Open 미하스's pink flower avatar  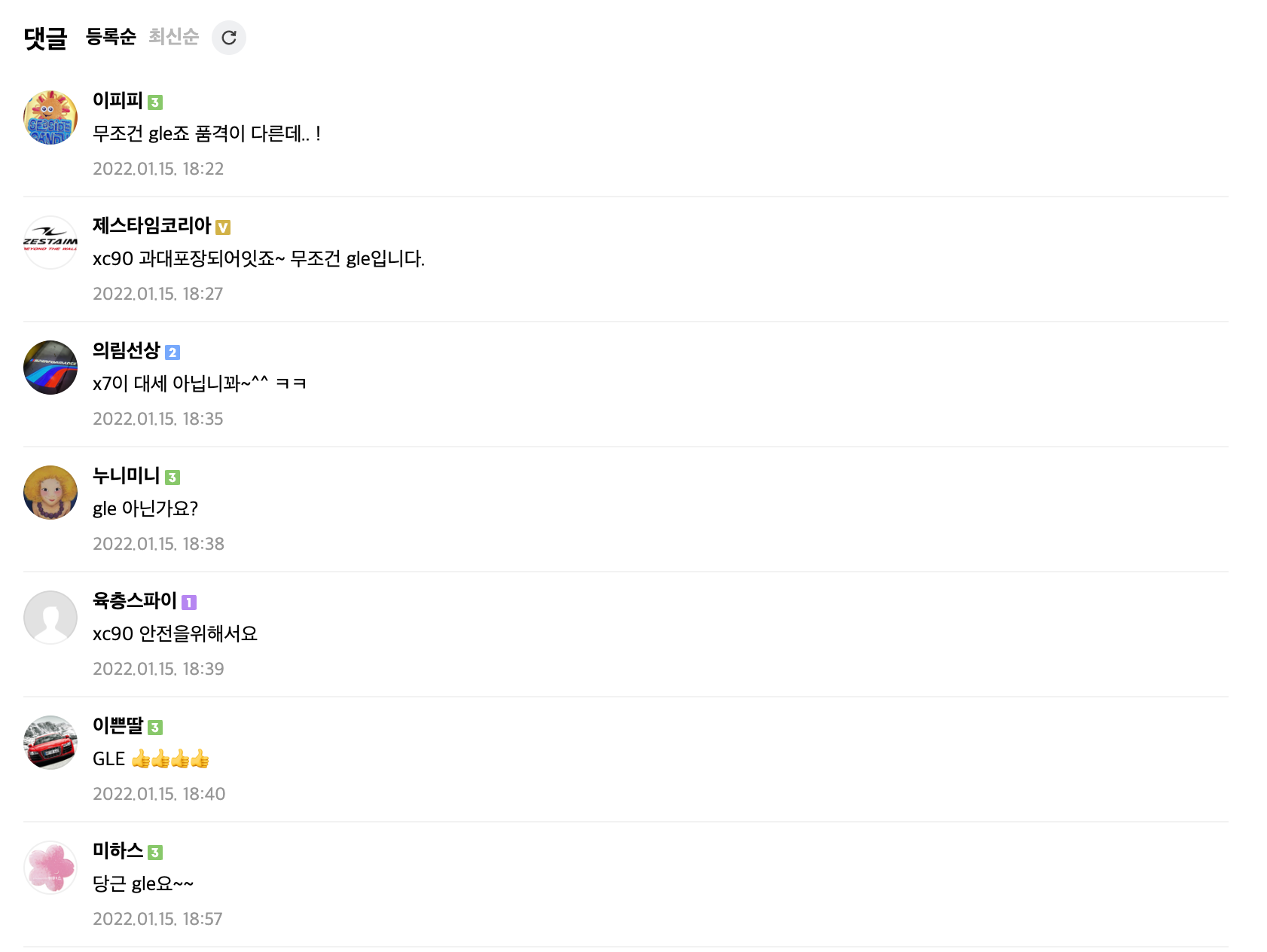[x=50, y=868]
